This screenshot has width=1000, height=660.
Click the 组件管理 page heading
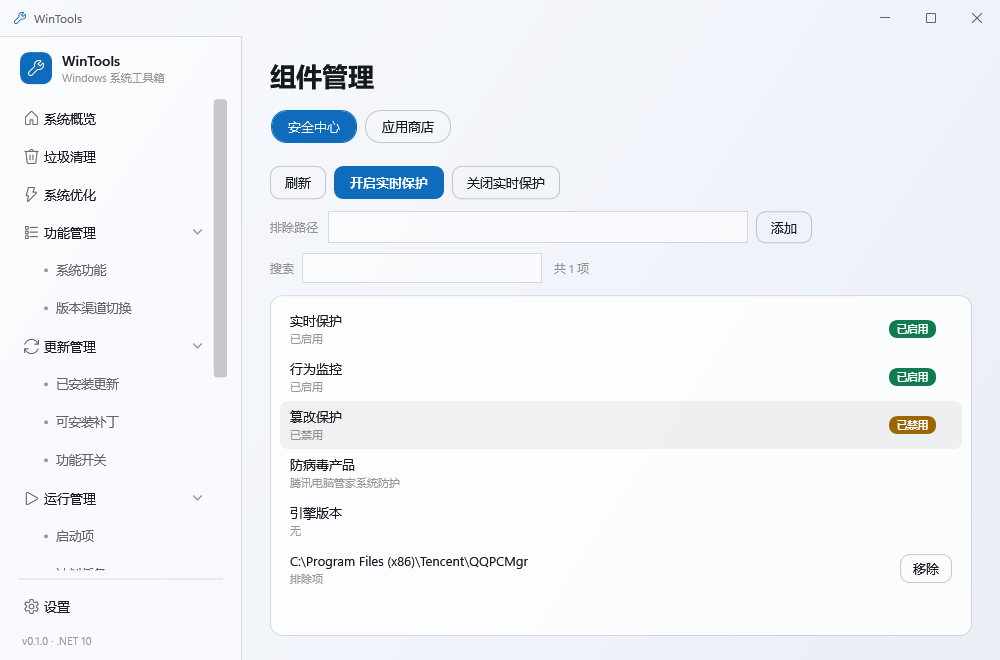click(x=322, y=77)
